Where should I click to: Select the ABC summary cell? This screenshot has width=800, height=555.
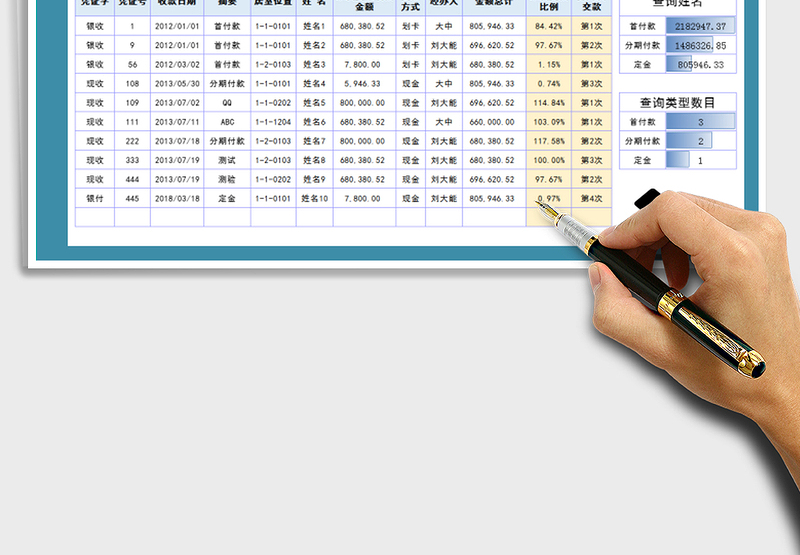pos(227,122)
